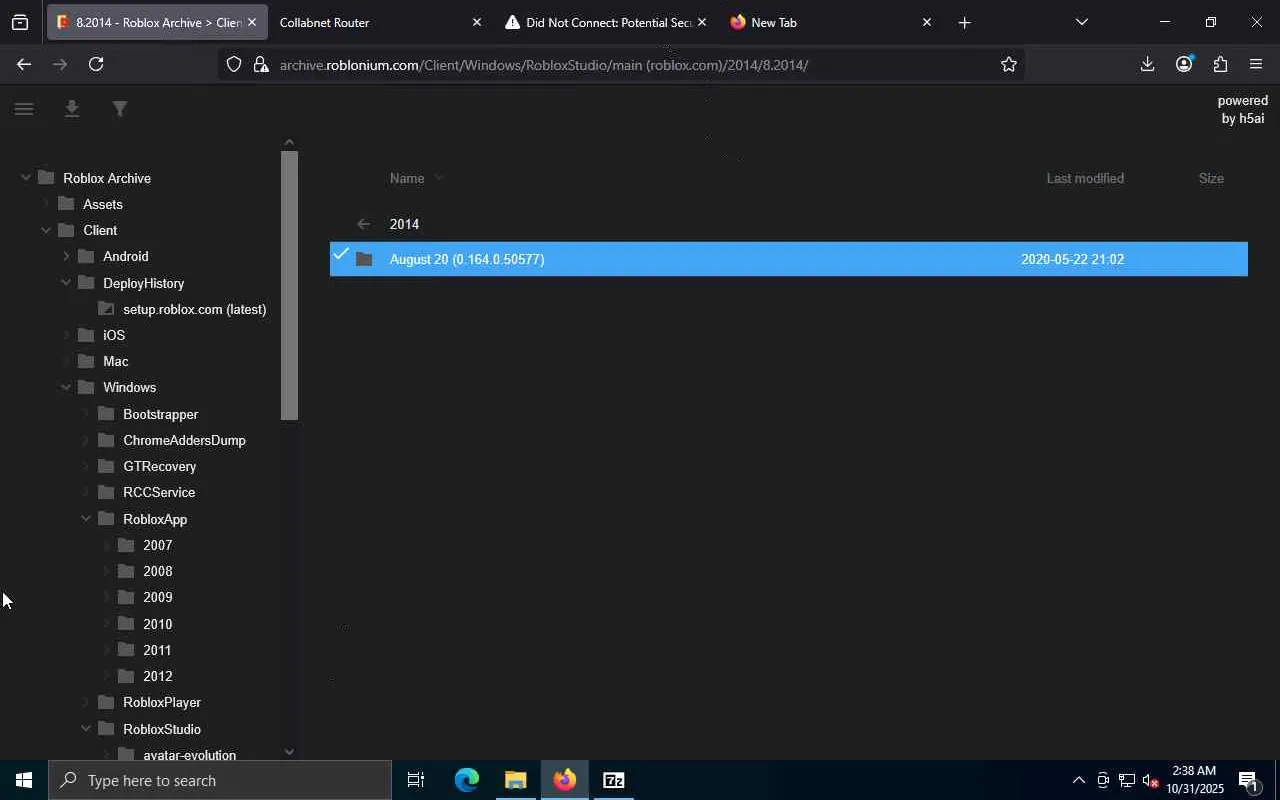
Task: Expand the RobloxPlayer tree folder
Action: pyautogui.click(x=86, y=702)
